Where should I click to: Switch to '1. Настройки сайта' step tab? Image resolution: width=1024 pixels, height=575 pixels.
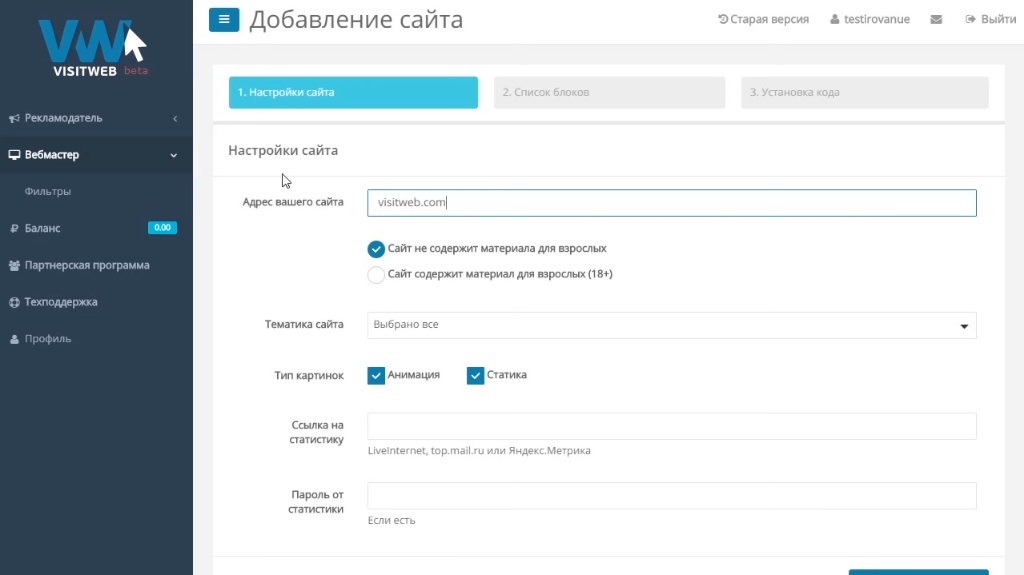coord(353,92)
